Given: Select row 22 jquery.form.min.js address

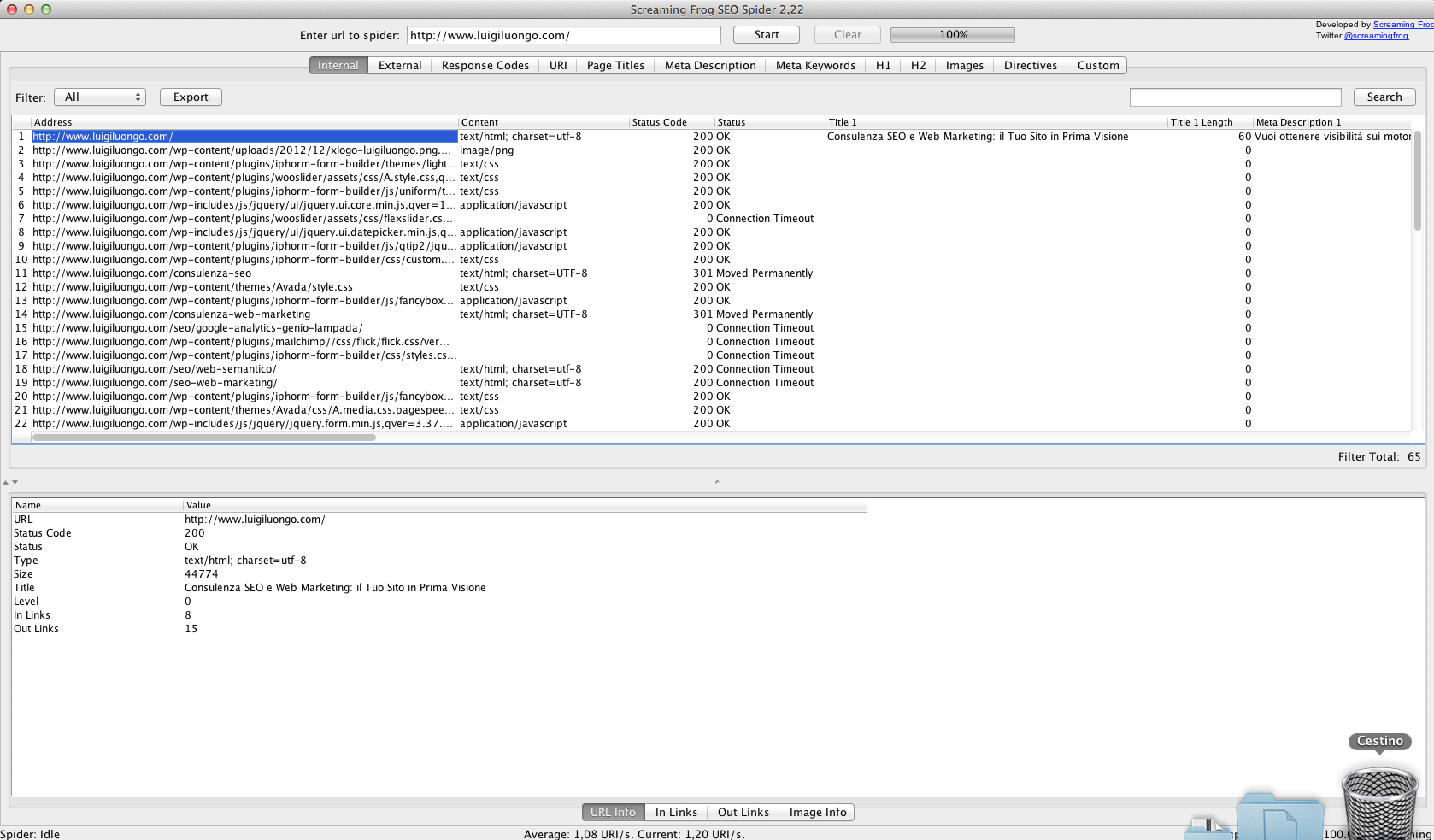Looking at the screenshot, I should (244, 424).
